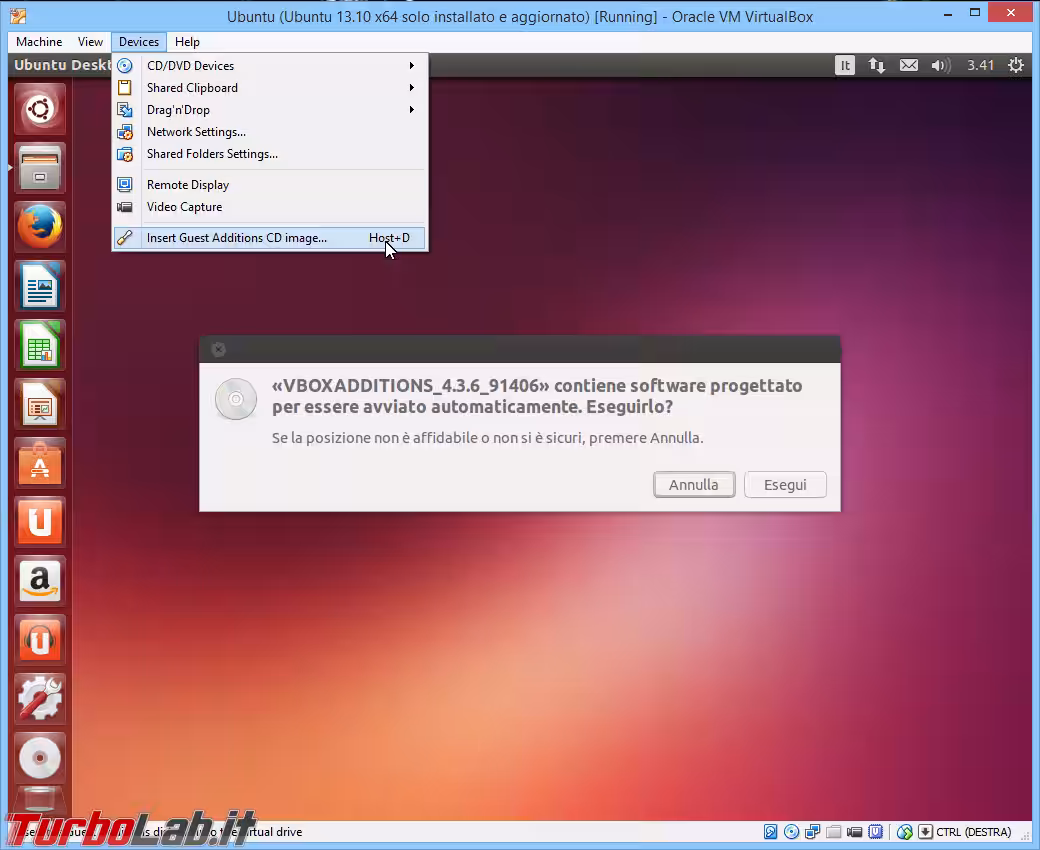Open Firefox from the Ubuntu launcher
1040x850 pixels.
pos(40,228)
